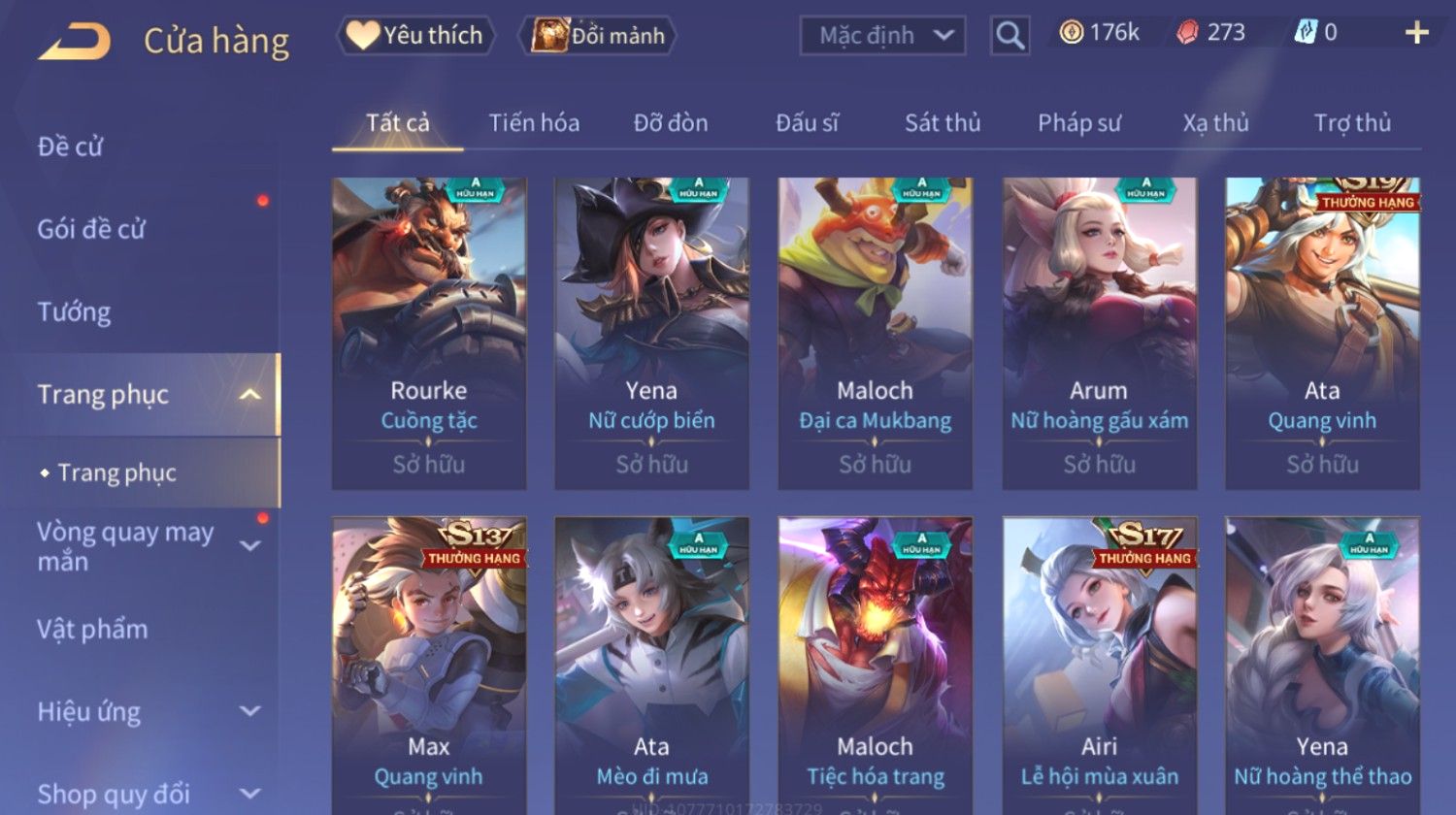Switch to the Pháp sư tab

tap(1078, 123)
